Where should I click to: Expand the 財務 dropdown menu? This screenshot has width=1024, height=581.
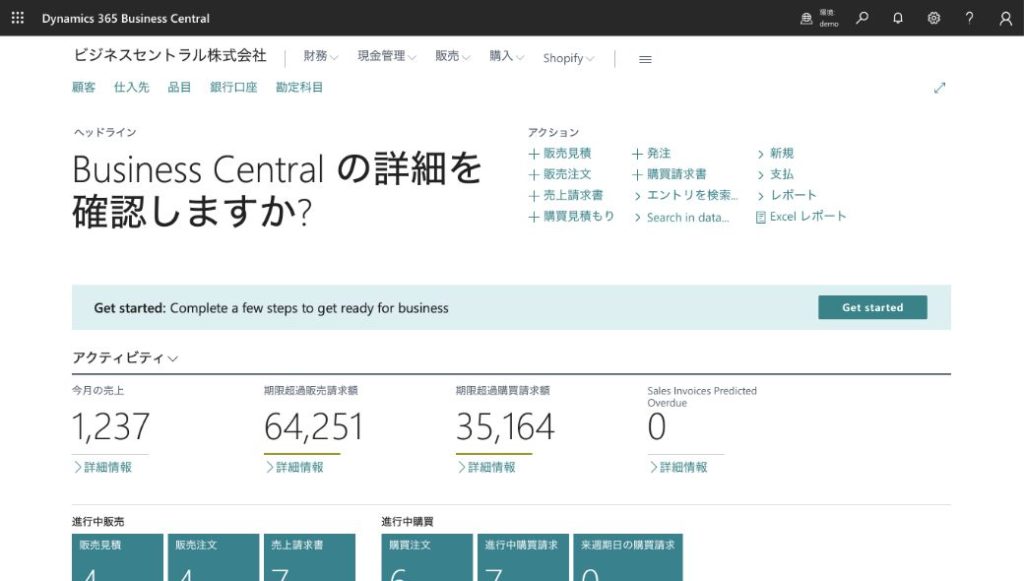tap(320, 57)
